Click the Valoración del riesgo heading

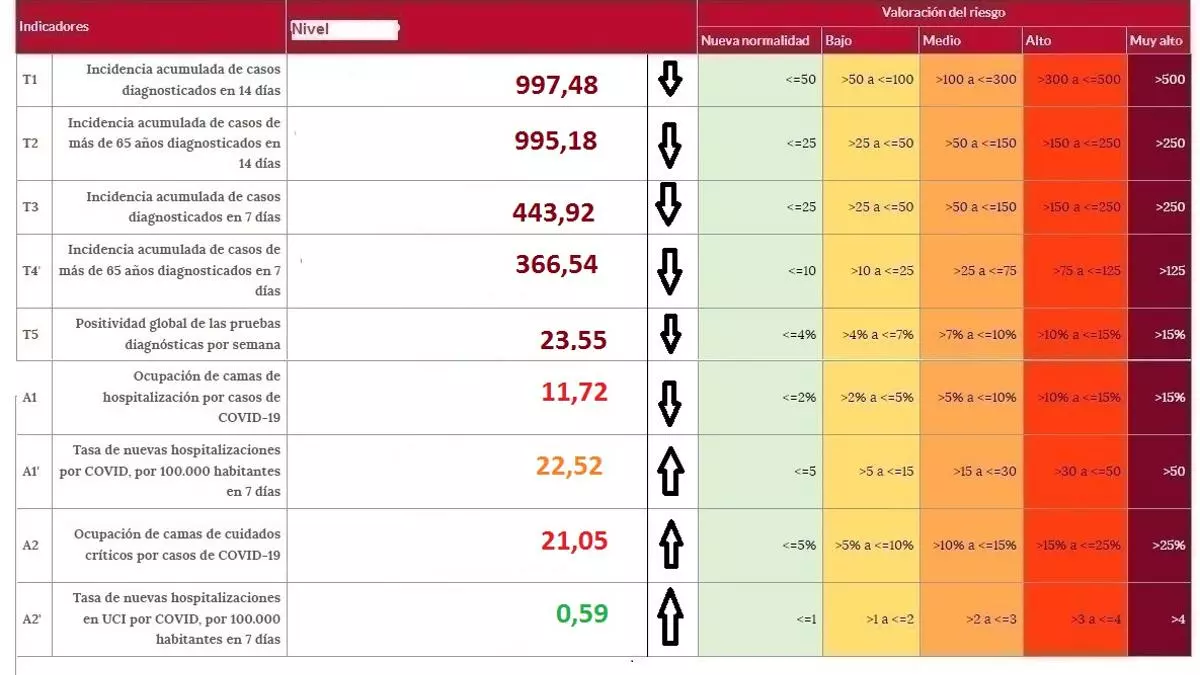tap(943, 13)
